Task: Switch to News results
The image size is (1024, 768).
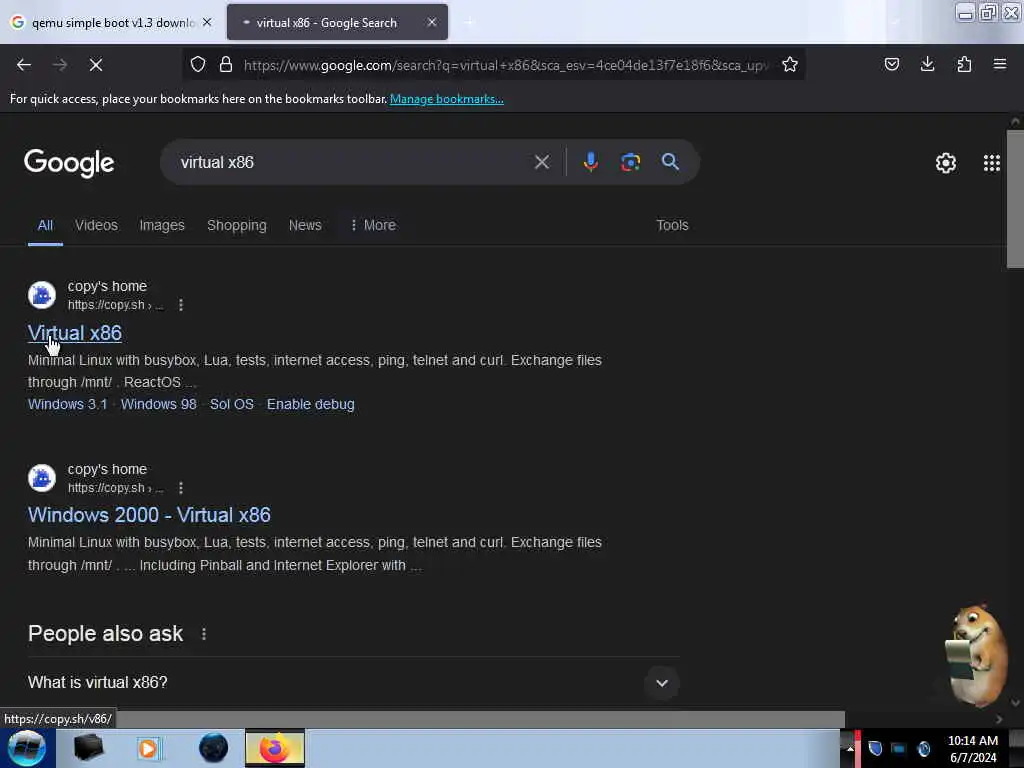Action: click(305, 225)
